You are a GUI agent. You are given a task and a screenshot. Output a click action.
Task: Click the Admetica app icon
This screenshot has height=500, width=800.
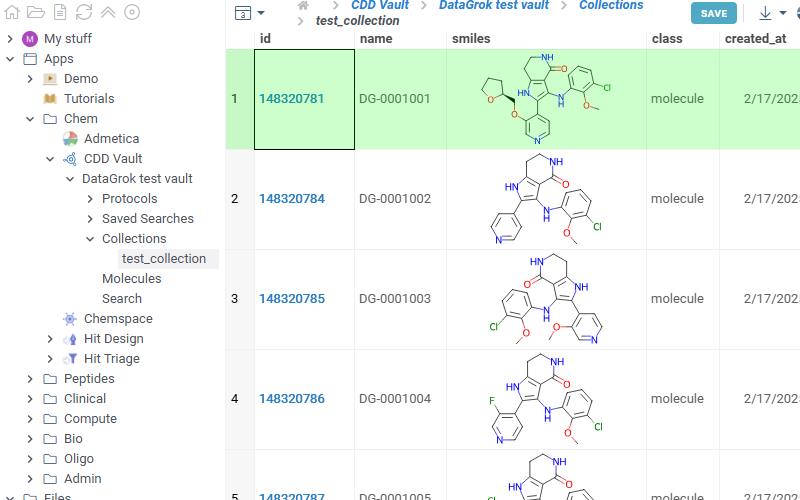tap(70, 139)
